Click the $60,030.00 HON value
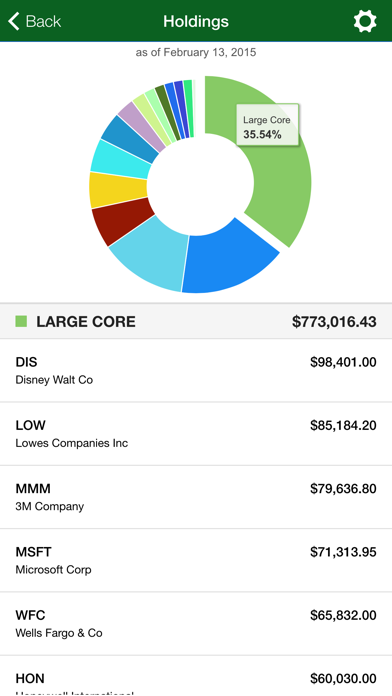This screenshot has width=392, height=696. (x=343, y=679)
